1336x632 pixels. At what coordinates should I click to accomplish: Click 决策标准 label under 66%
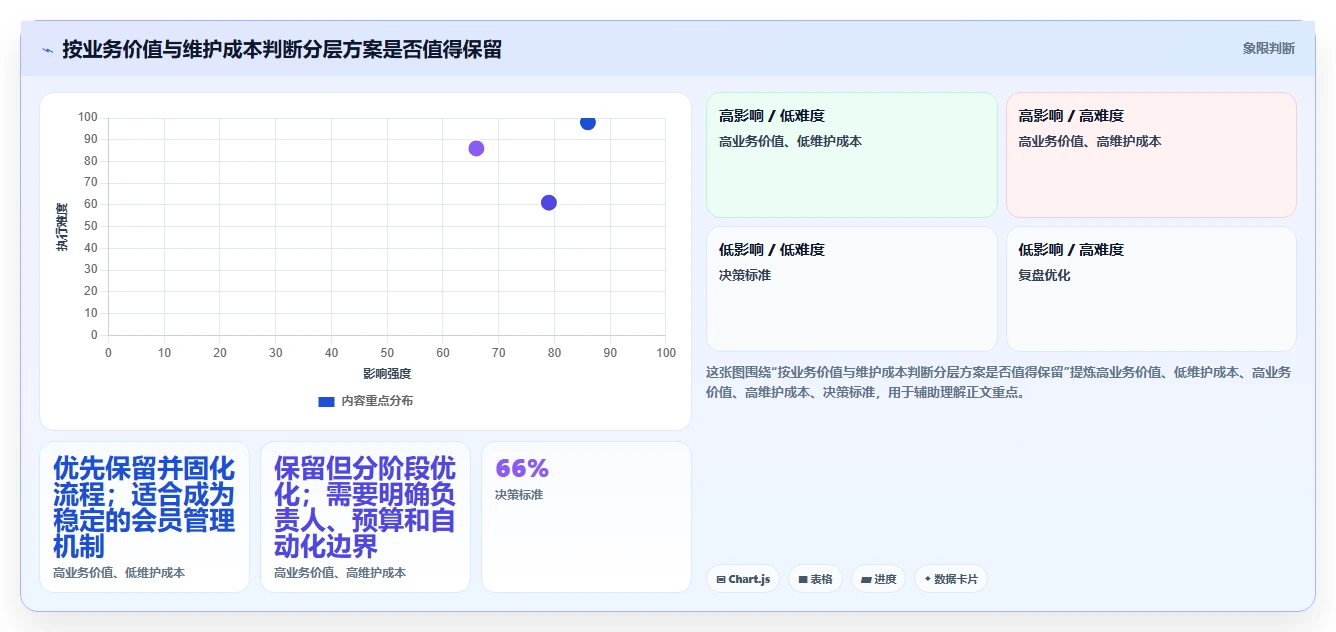[521, 495]
